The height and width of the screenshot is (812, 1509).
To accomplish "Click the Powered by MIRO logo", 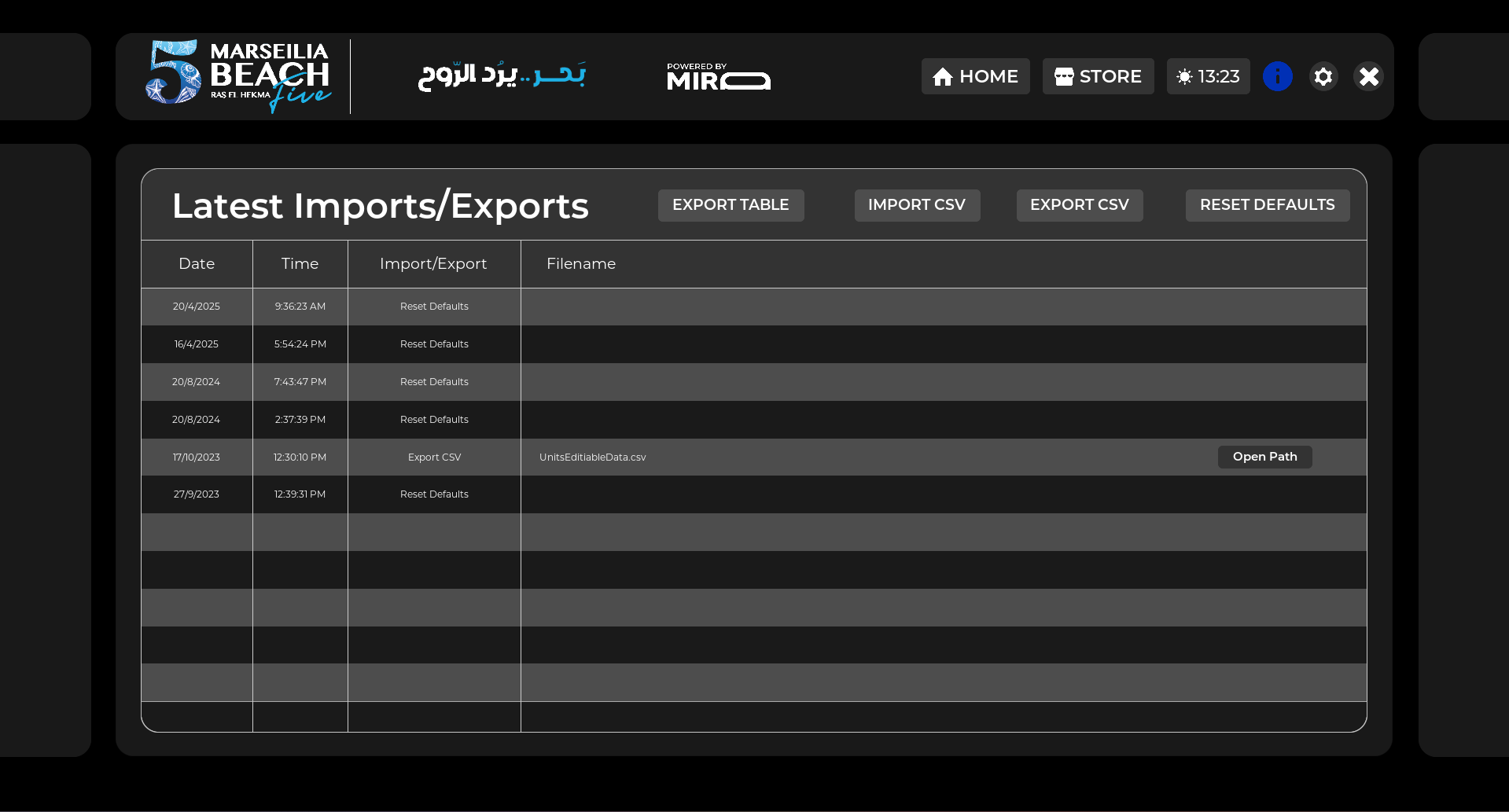I will (x=718, y=77).
